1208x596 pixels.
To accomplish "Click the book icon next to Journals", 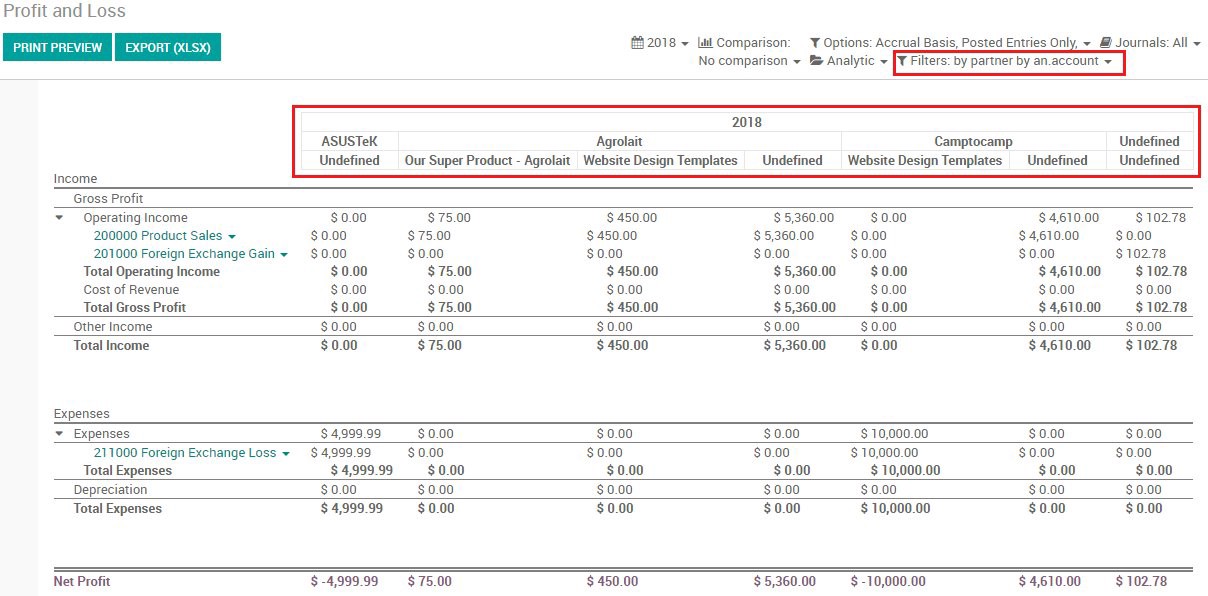I will click(1105, 43).
